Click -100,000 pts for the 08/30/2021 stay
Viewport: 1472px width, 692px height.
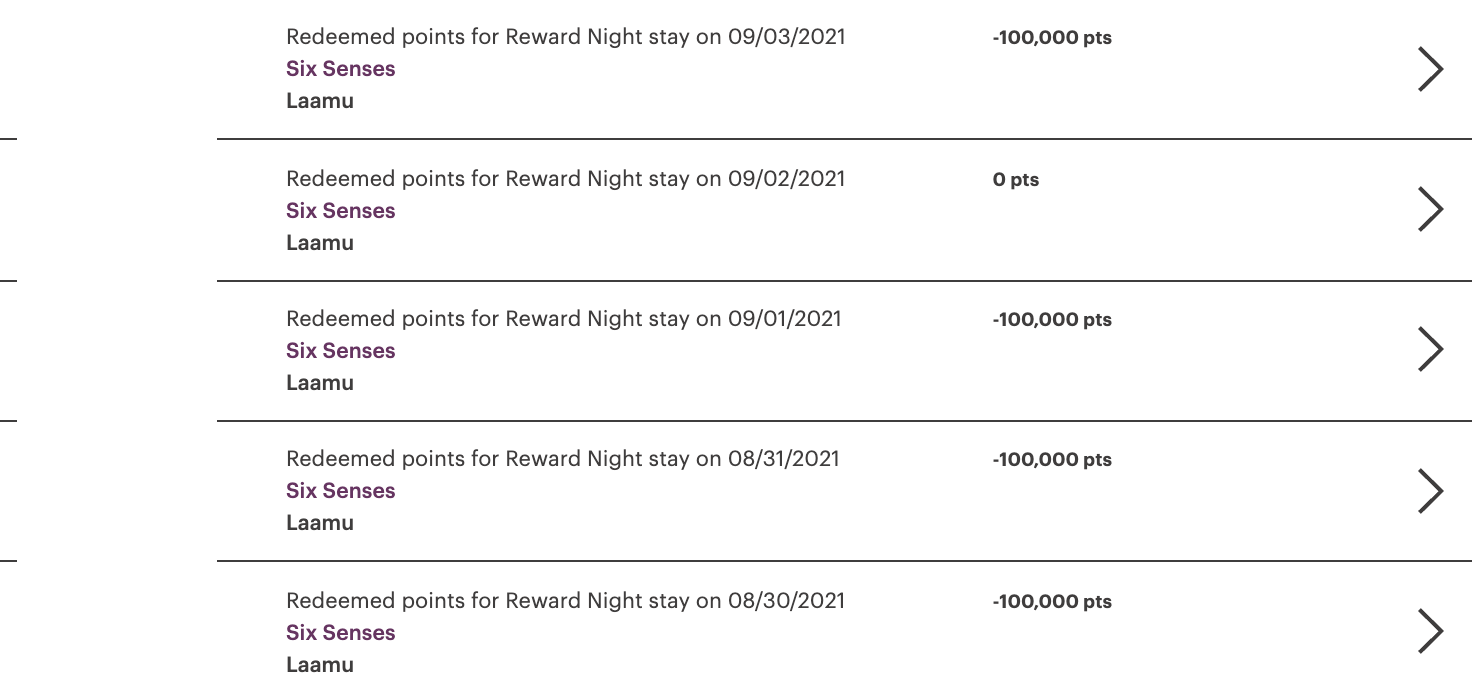[x=1052, y=602]
